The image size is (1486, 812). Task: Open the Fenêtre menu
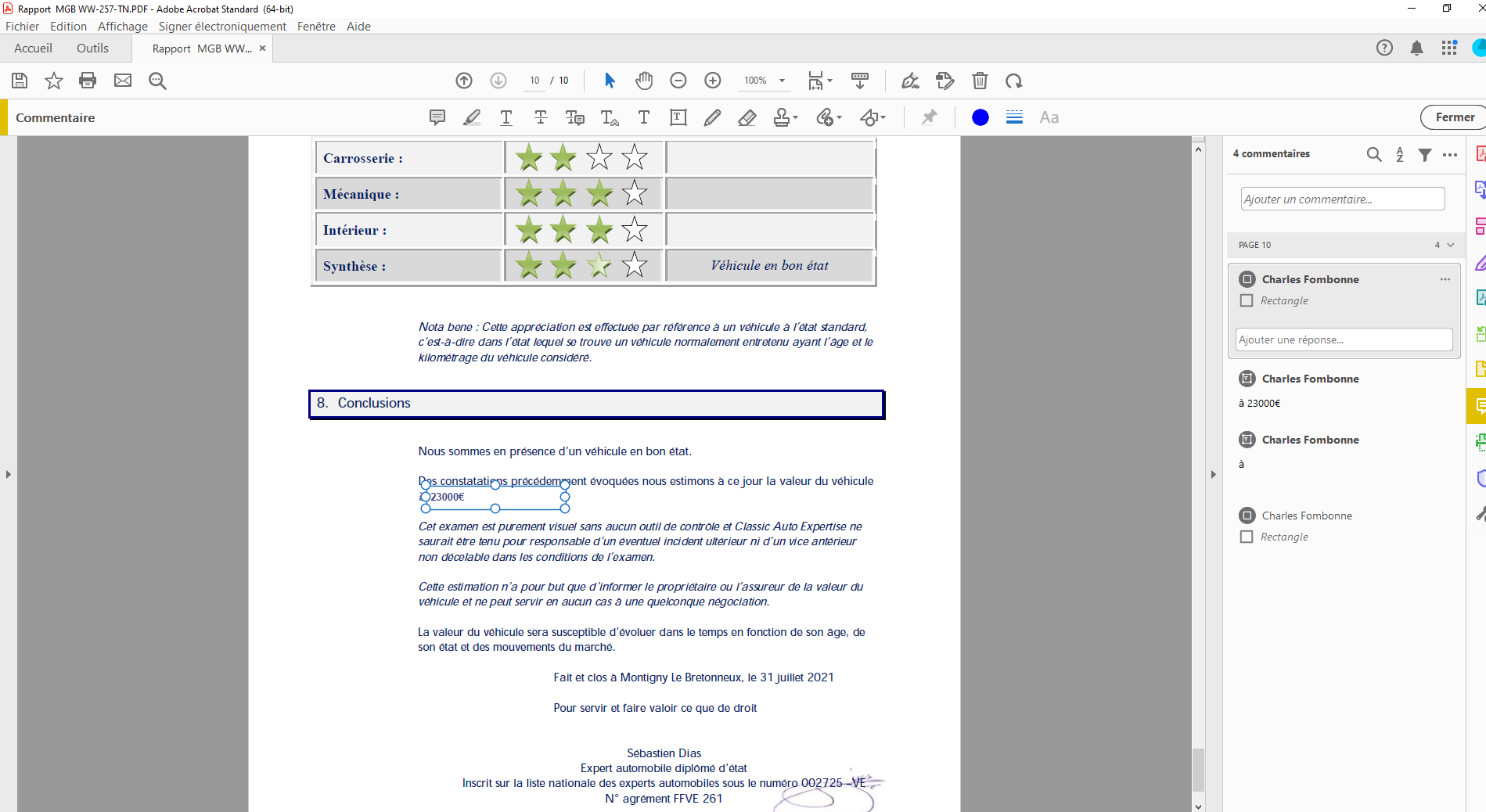(x=316, y=27)
